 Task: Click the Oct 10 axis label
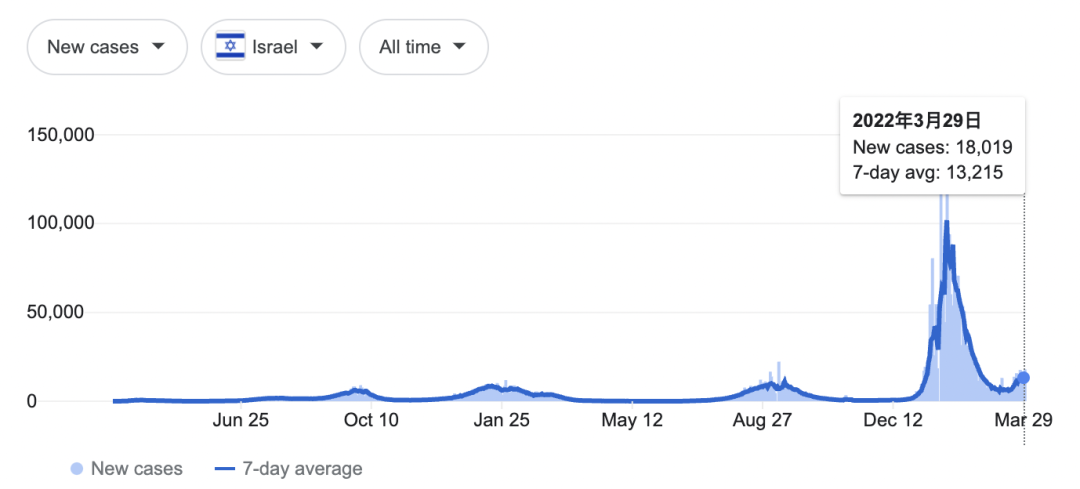tap(371, 420)
